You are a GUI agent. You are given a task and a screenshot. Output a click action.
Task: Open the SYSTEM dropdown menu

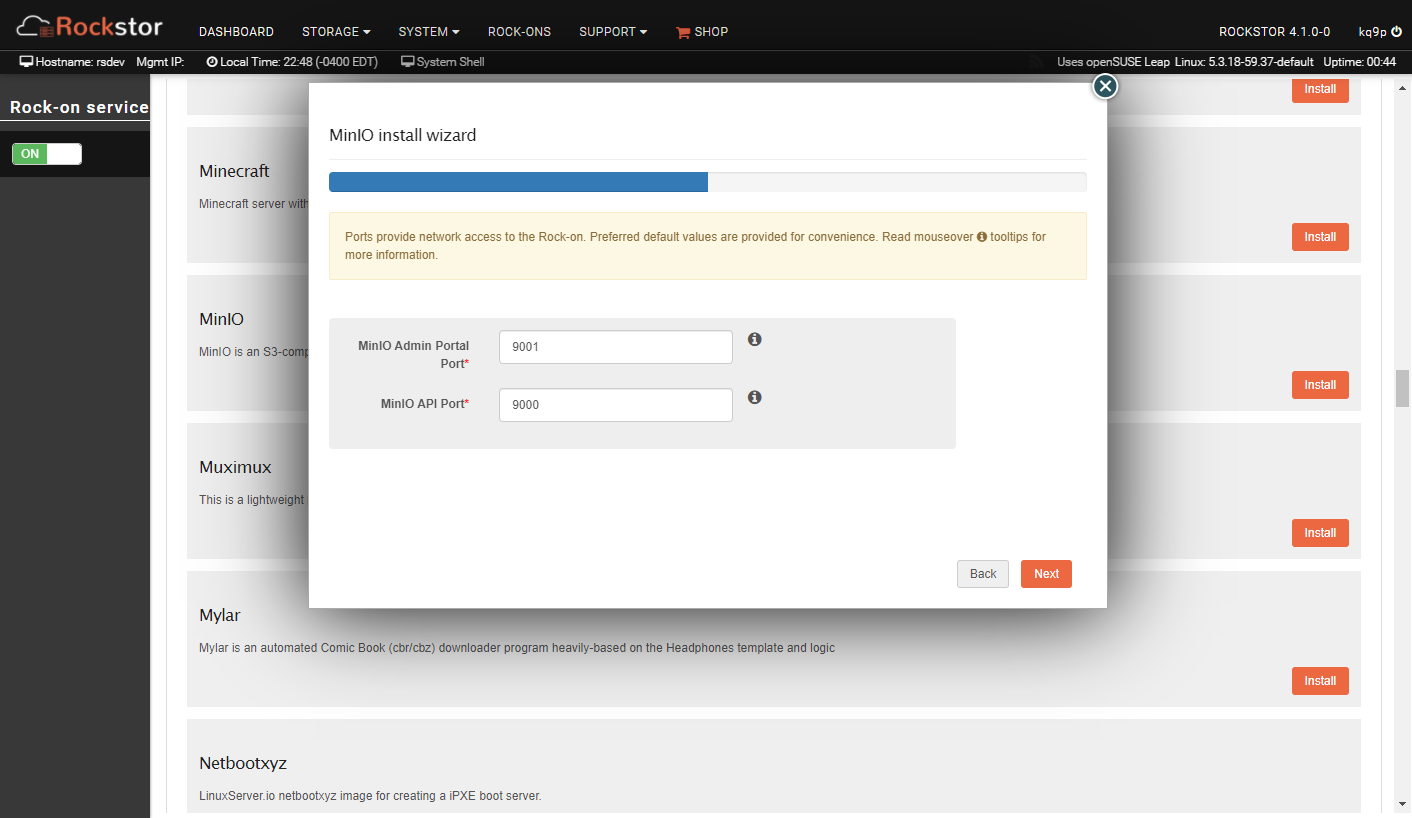pyautogui.click(x=429, y=32)
